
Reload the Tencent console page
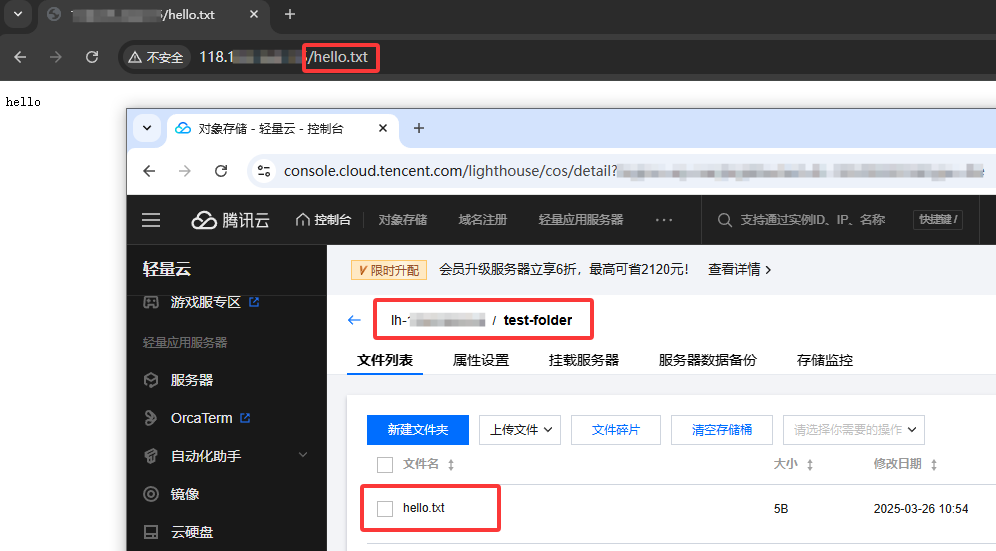click(221, 171)
